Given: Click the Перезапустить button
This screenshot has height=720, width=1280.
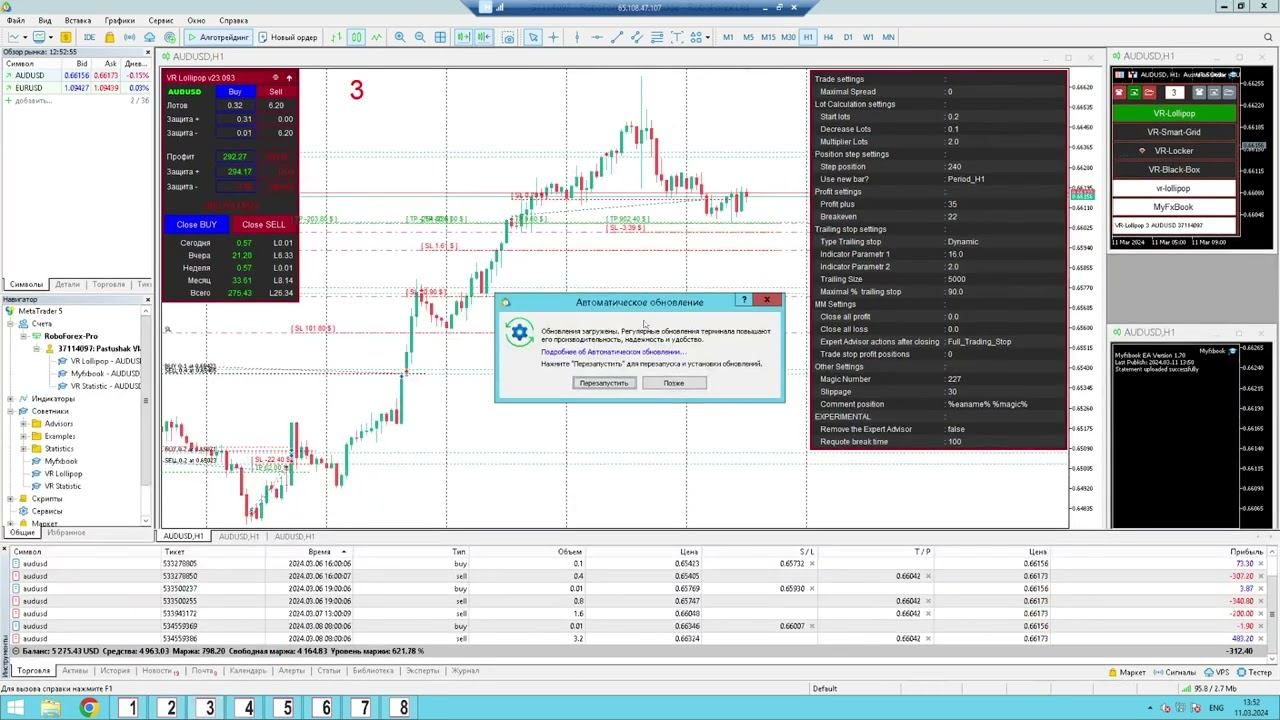Looking at the screenshot, I should pos(604,383).
